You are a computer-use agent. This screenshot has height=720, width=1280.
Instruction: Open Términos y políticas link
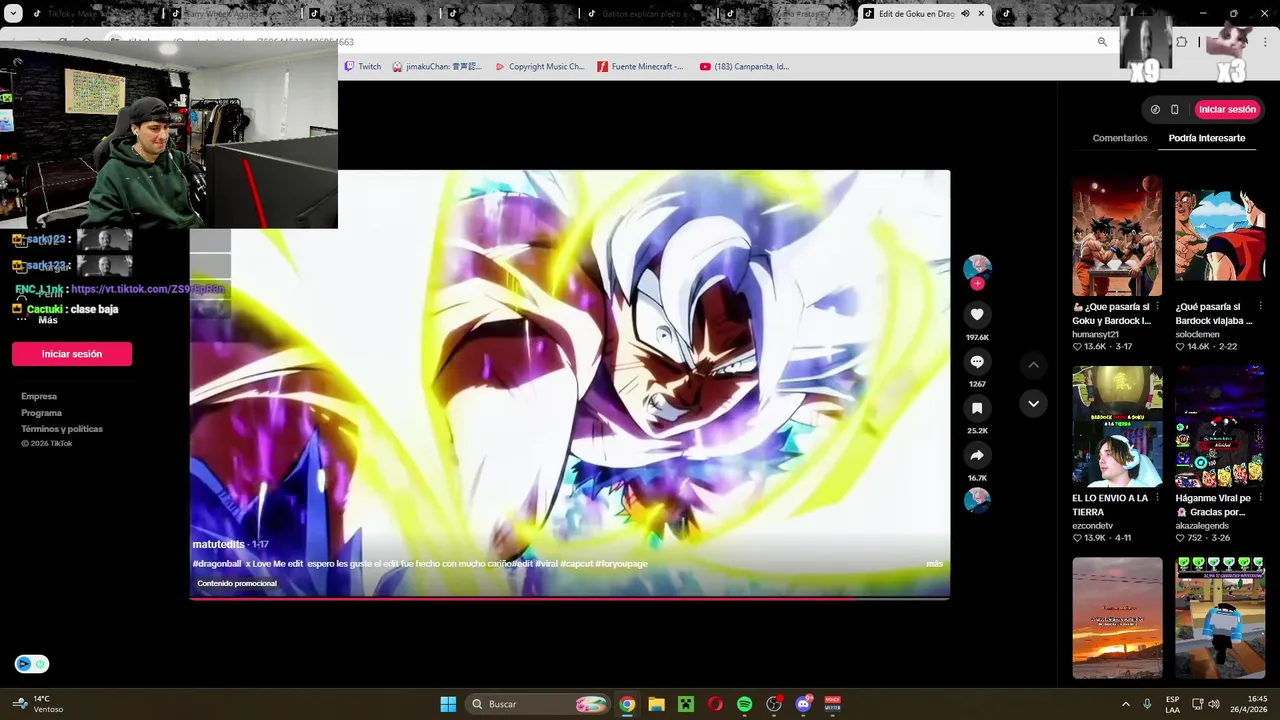[x=62, y=429]
